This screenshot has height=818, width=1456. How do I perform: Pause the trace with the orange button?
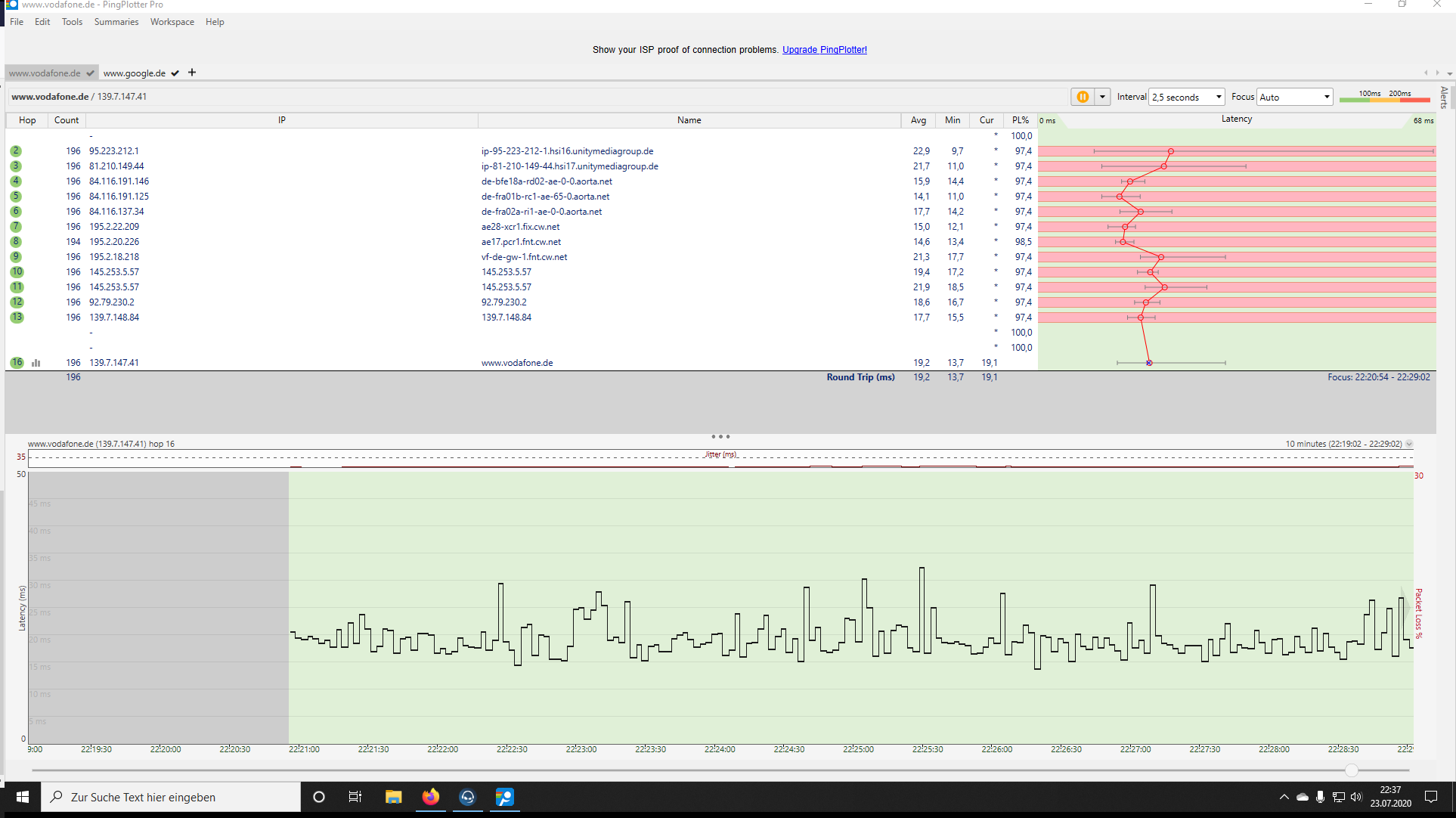coord(1083,97)
